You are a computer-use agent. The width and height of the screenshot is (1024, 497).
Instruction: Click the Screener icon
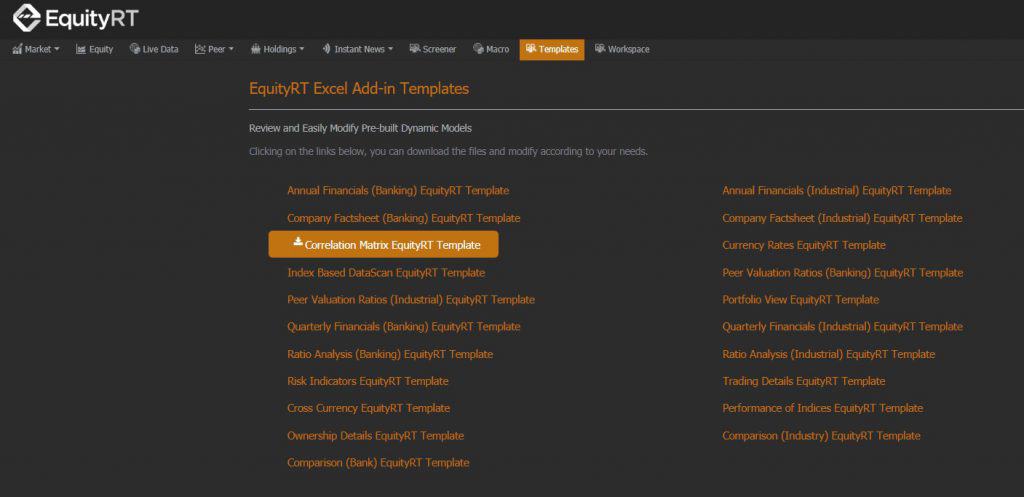(x=414, y=49)
